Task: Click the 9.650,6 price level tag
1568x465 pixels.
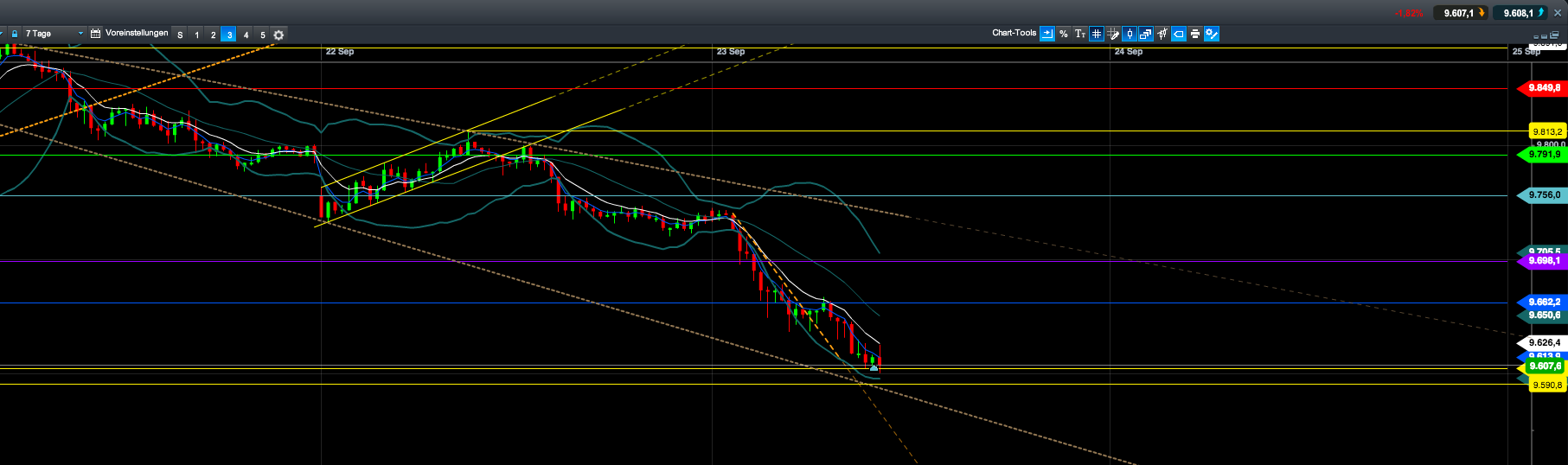Action: coord(1543,315)
